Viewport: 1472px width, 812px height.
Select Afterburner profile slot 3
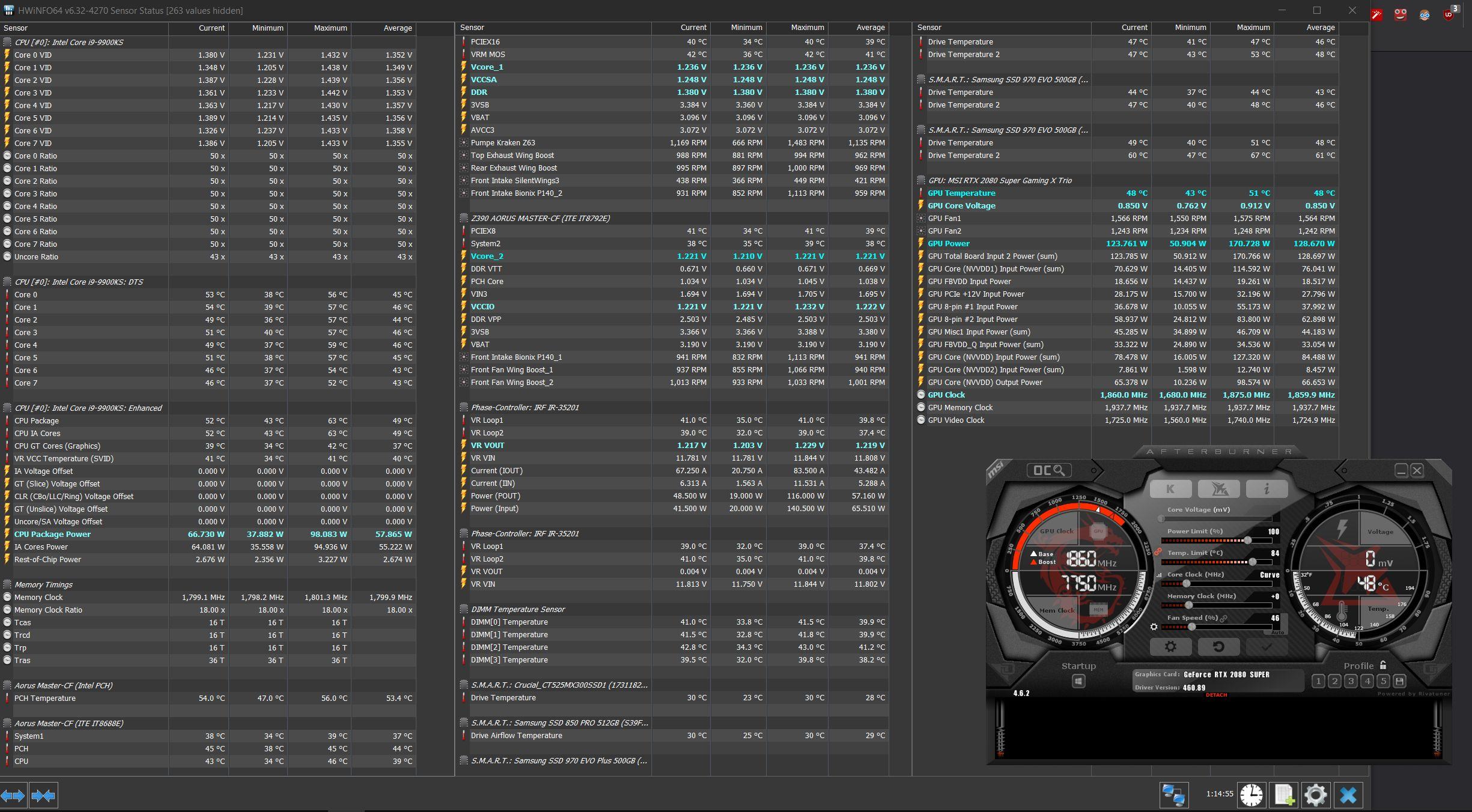click(x=1351, y=681)
